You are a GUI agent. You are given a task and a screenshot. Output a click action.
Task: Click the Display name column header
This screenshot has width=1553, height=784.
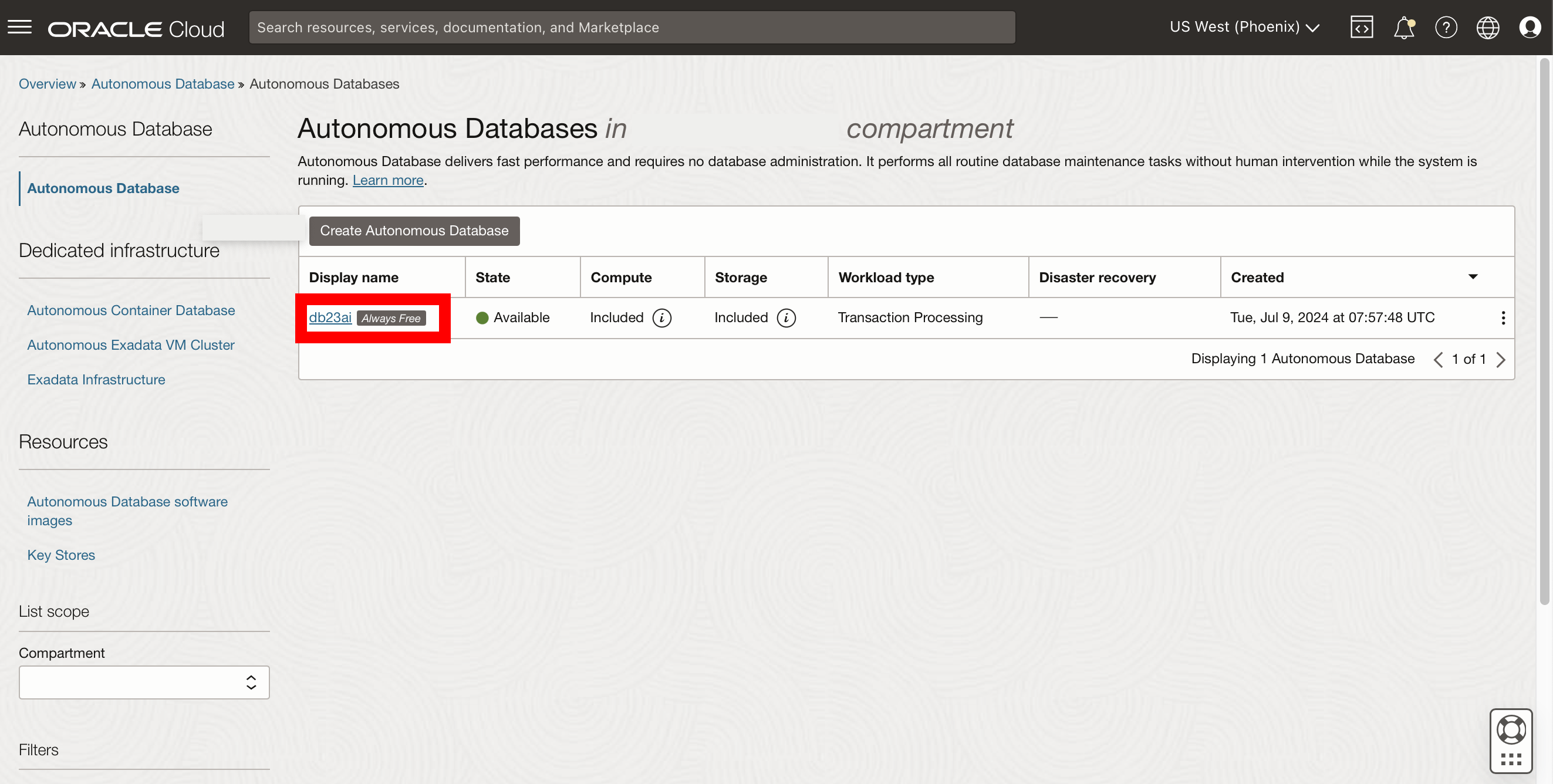point(353,277)
